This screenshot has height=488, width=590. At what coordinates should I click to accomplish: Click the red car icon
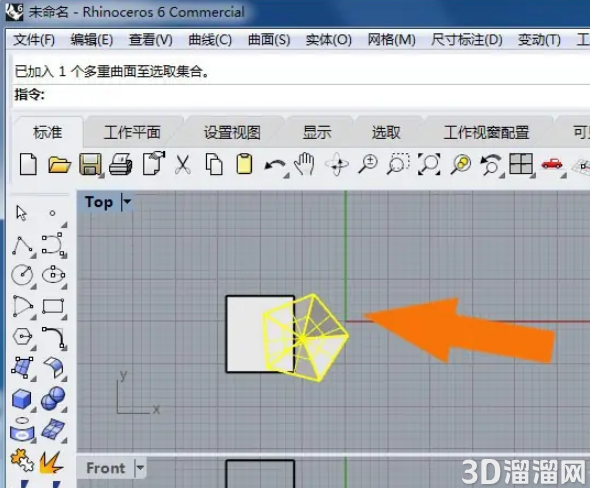click(x=552, y=164)
